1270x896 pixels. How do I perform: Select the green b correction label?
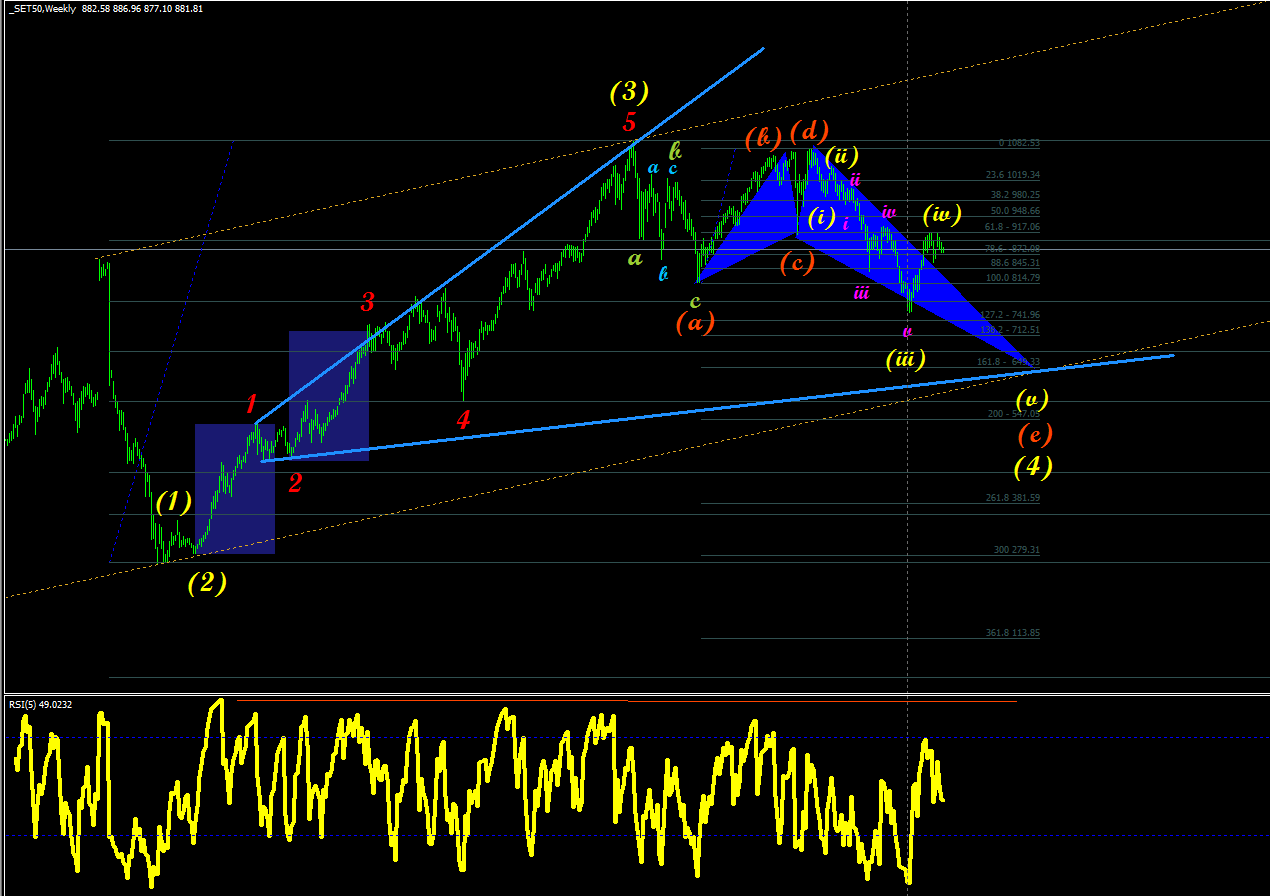[x=675, y=151]
